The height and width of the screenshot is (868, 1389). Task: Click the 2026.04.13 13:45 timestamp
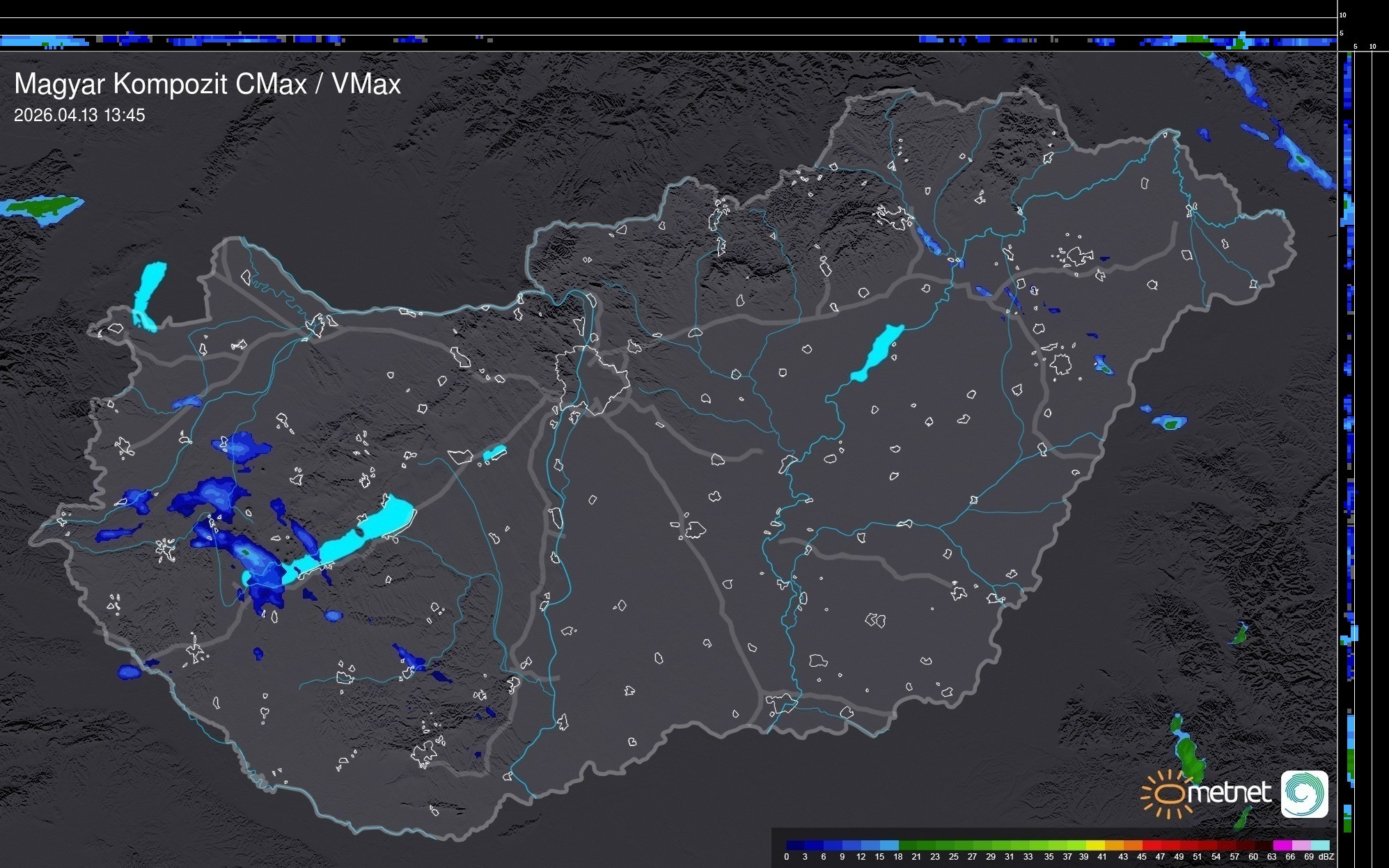[79, 116]
